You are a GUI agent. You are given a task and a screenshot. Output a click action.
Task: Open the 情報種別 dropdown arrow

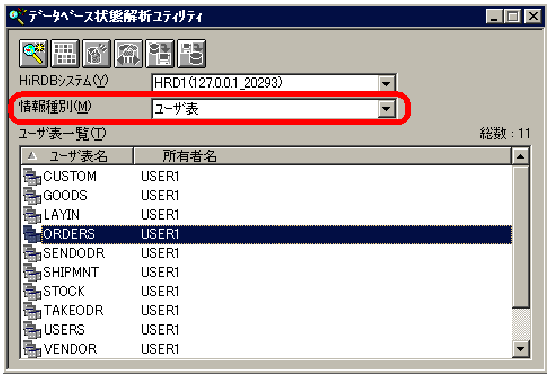[x=386, y=109]
